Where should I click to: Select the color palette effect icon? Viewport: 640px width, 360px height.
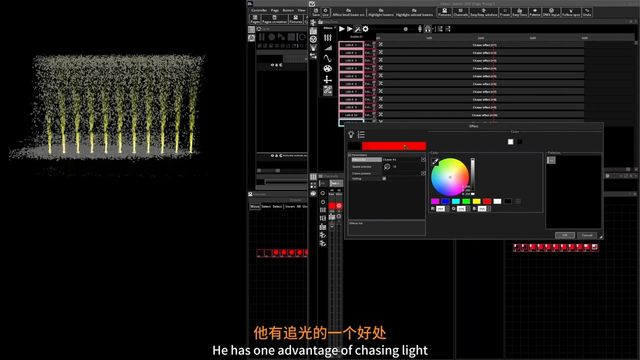(x=327, y=69)
